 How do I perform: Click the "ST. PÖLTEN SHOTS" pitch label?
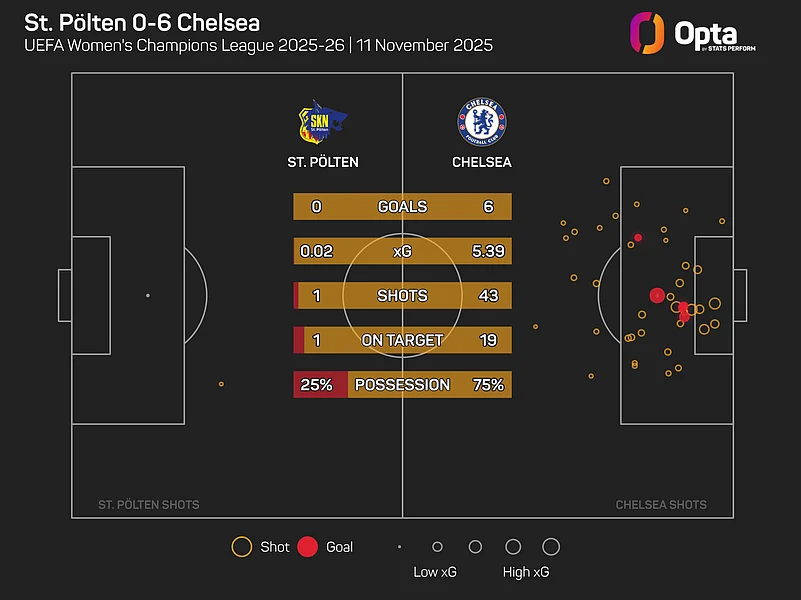pyautogui.click(x=149, y=505)
